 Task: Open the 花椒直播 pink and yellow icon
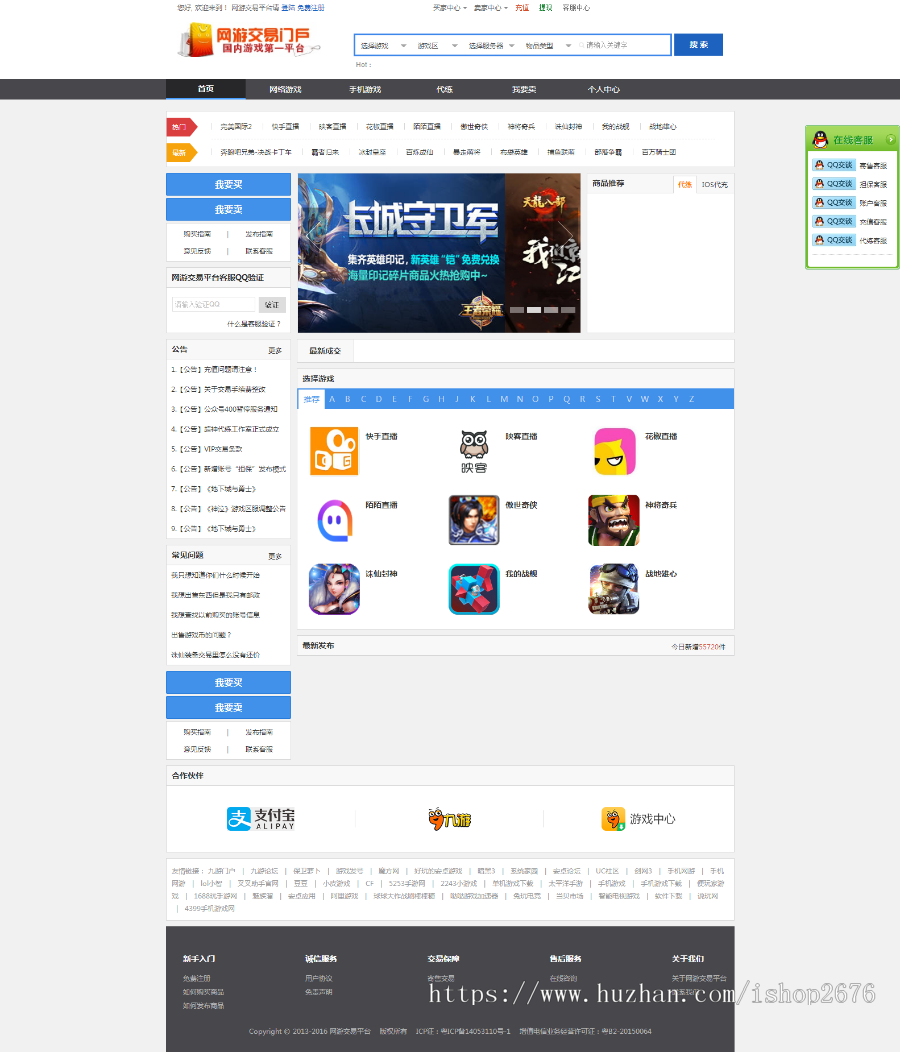[615, 451]
